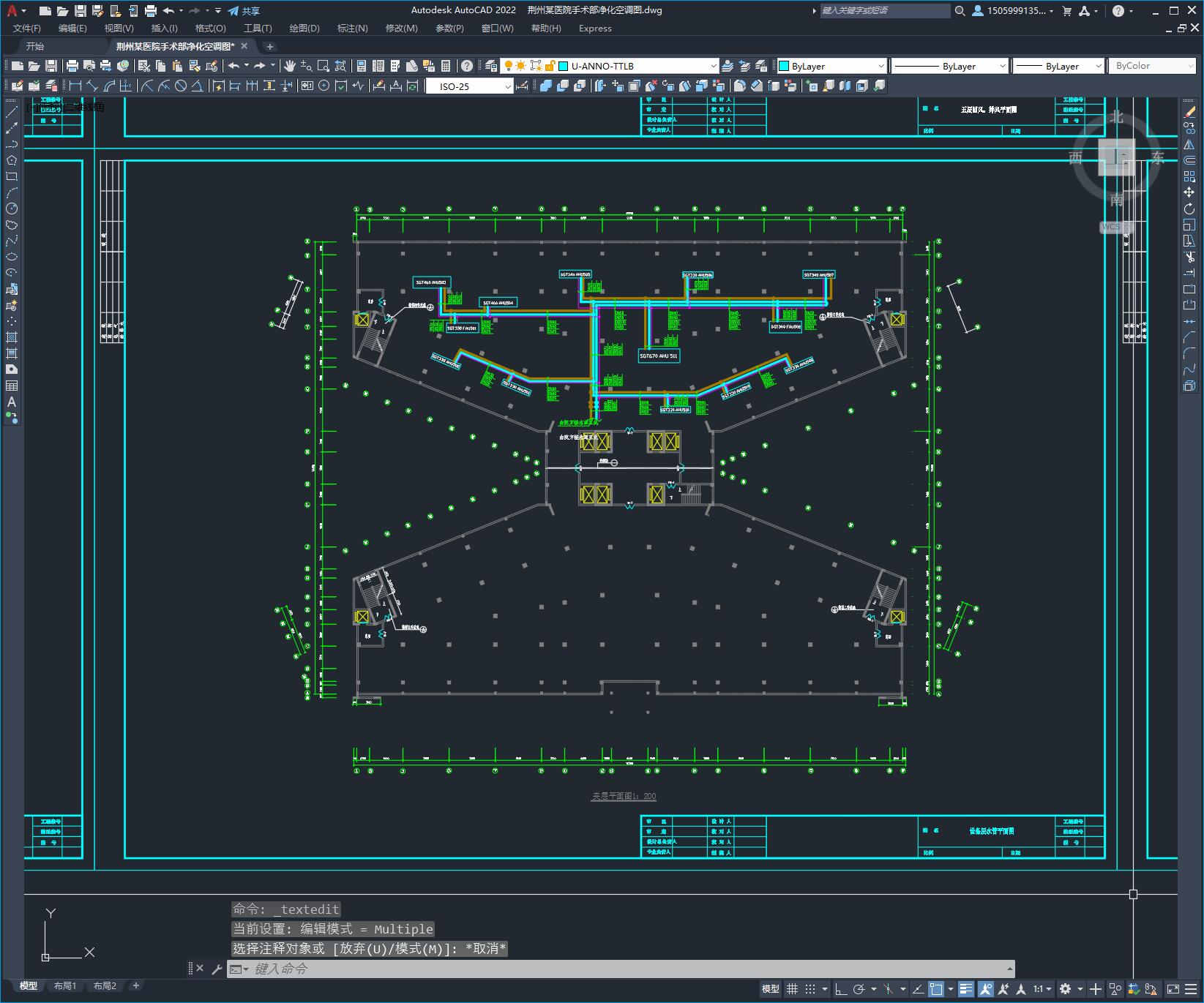Select the Polygon tool in draw toolbar
The image size is (1204, 1003).
(12, 160)
